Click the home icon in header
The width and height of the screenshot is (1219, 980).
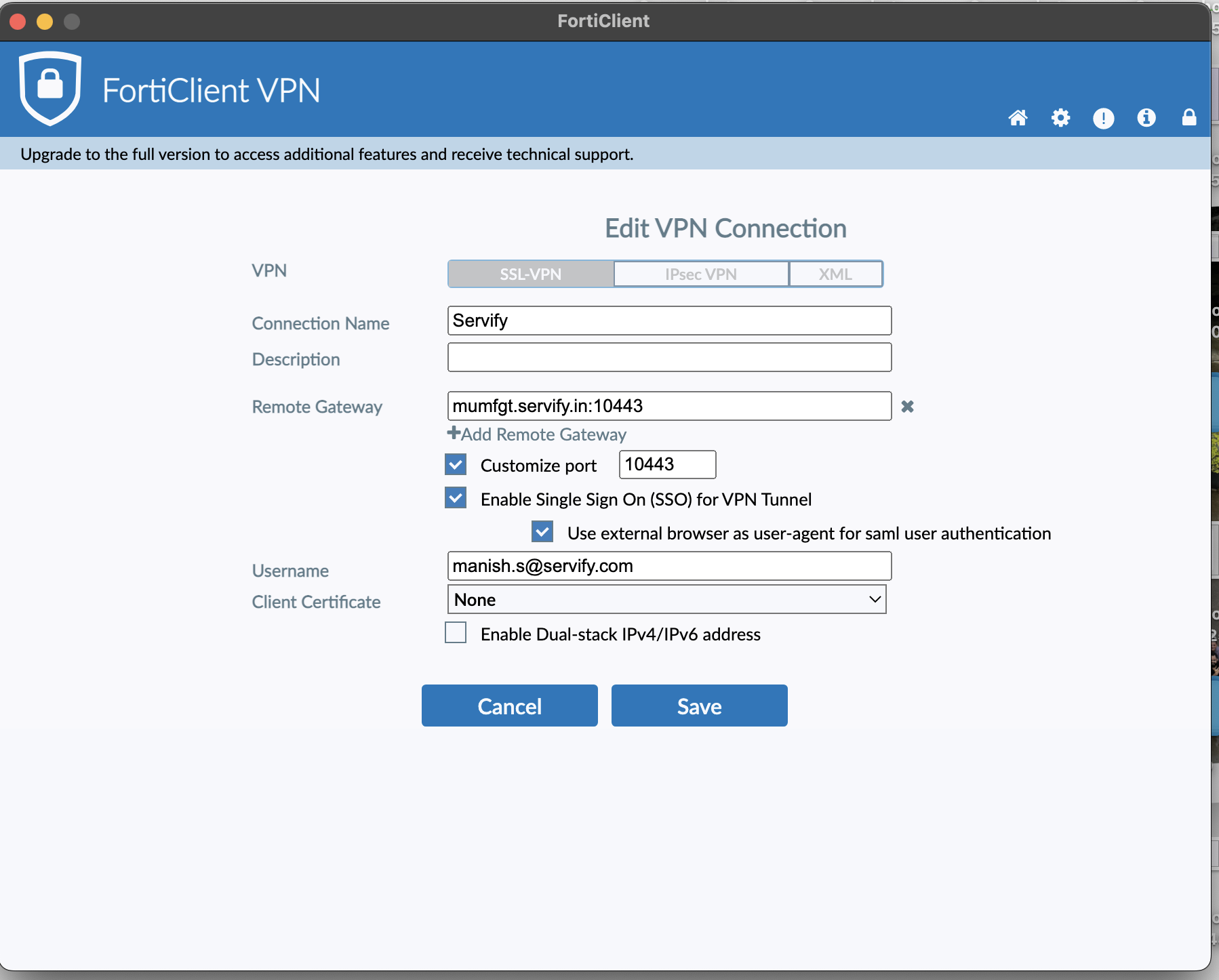click(x=1018, y=118)
